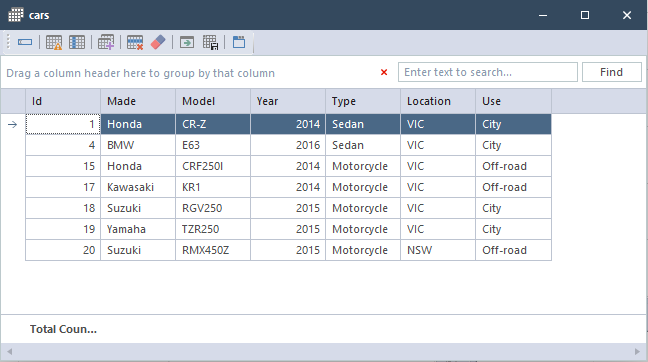The image size is (648, 362).
Task: Click the group-by panel hint text
Action: tap(141, 73)
